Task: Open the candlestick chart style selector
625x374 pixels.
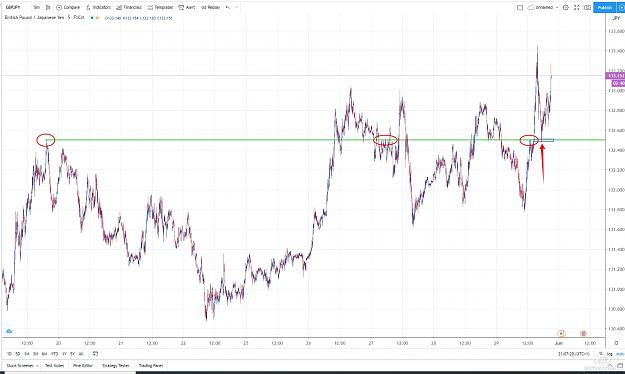Action: 48,7
